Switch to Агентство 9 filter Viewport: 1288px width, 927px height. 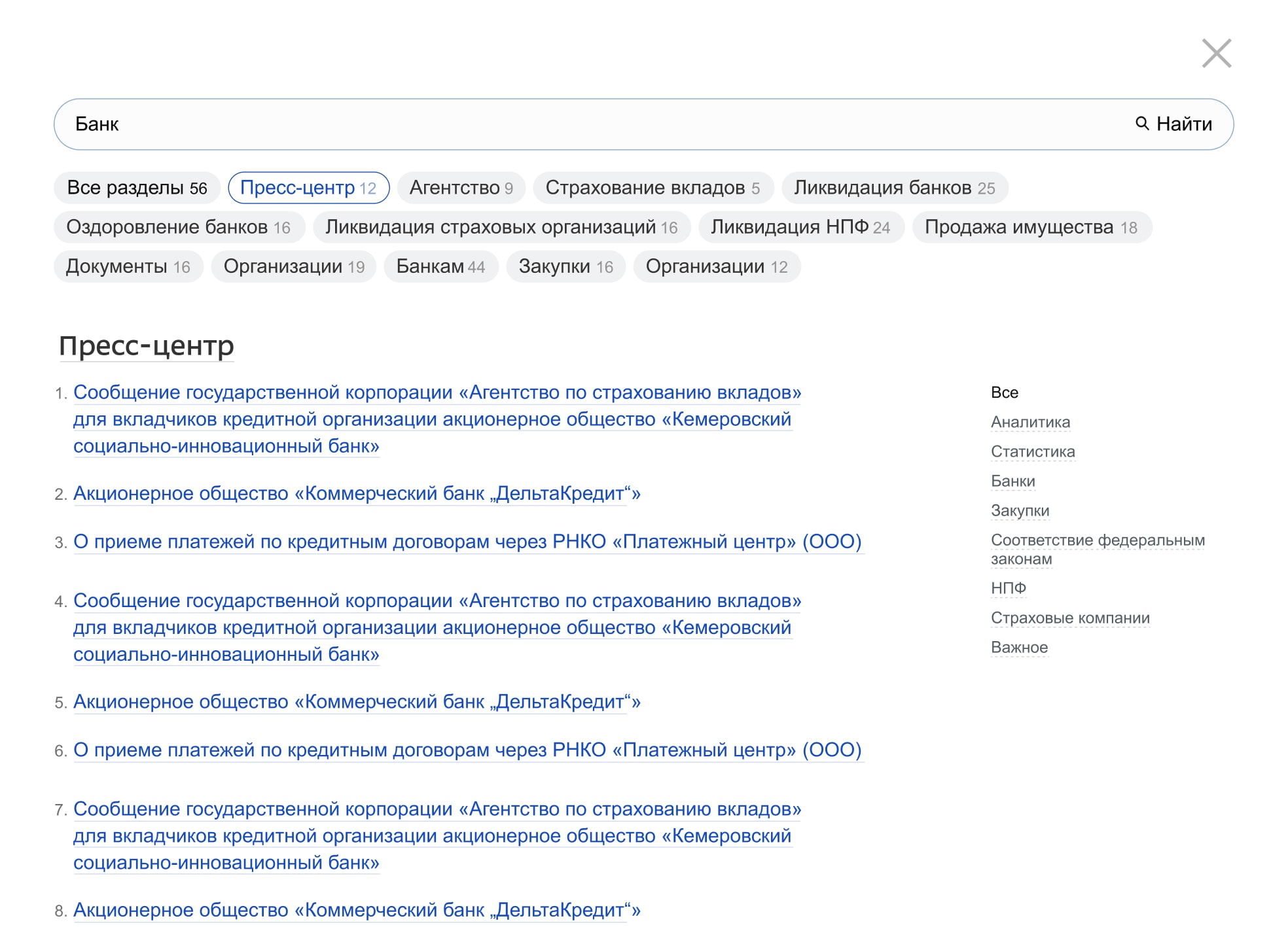pyautogui.click(x=461, y=188)
